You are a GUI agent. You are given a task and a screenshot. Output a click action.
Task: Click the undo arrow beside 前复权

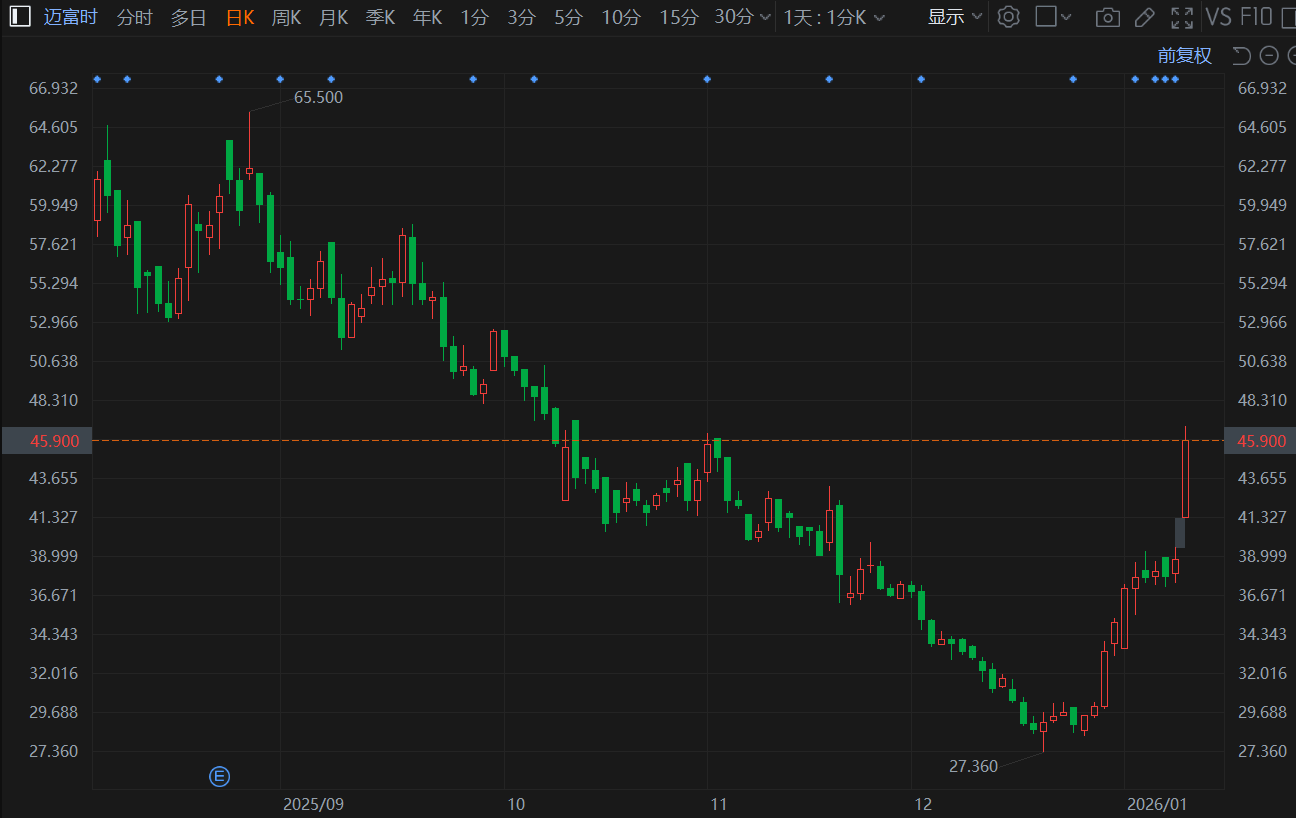pyautogui.click(x=1241, y=55)
